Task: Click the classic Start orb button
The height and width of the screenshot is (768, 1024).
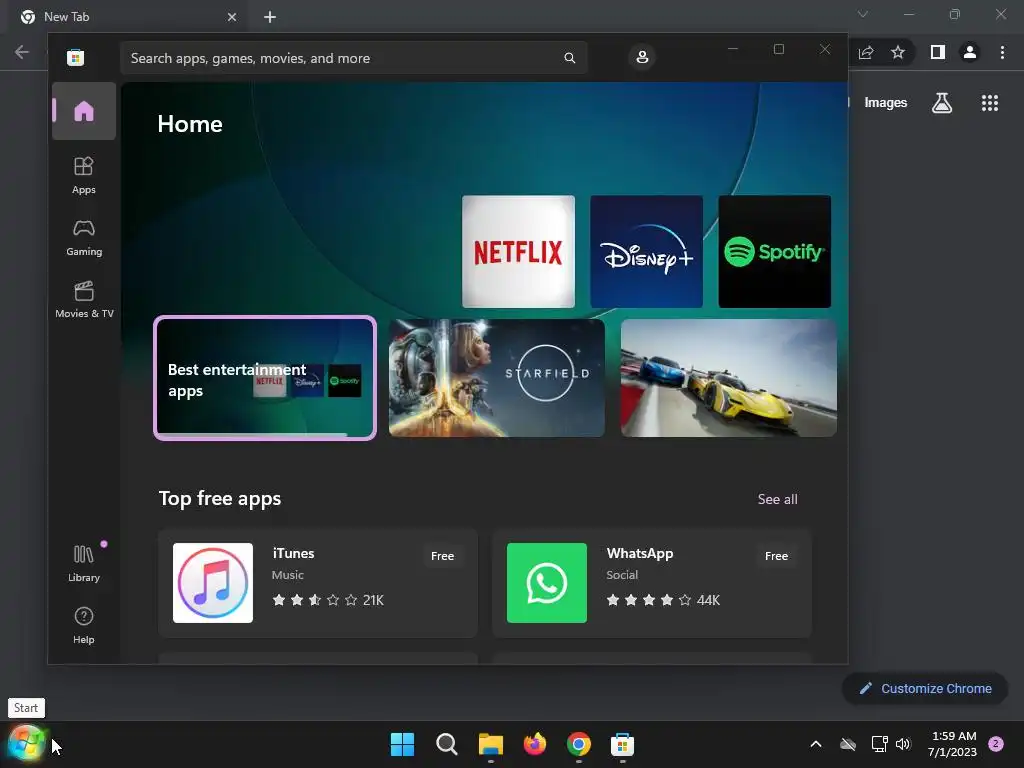Action: (26, 743)
